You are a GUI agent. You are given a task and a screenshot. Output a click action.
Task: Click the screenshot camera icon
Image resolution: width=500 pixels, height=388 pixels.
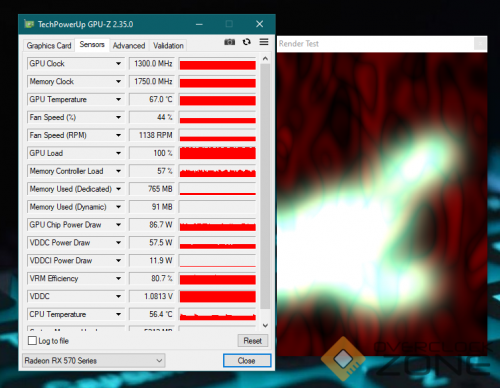click(229, 42)
